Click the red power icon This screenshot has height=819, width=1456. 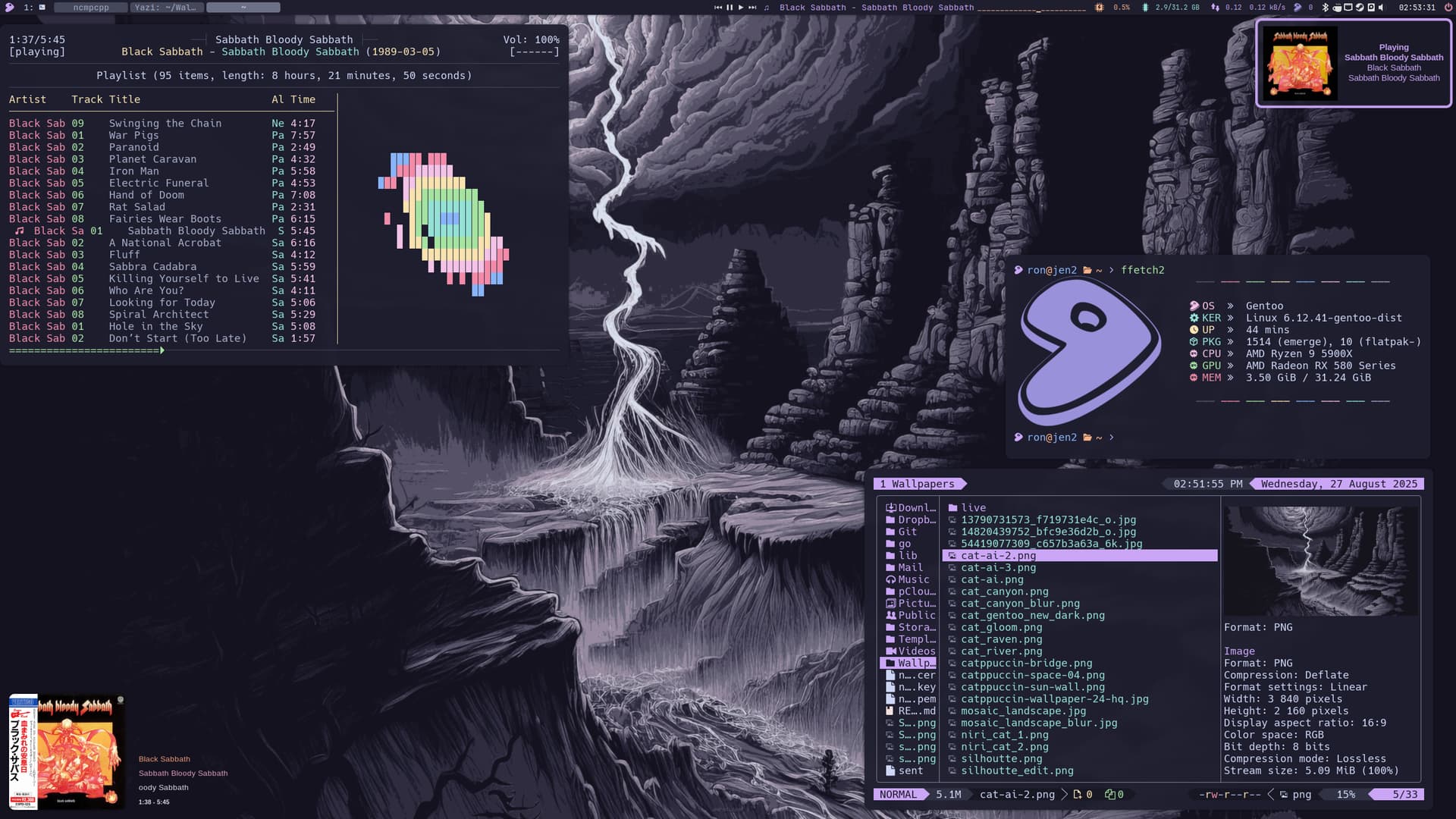click(1448, 8)
